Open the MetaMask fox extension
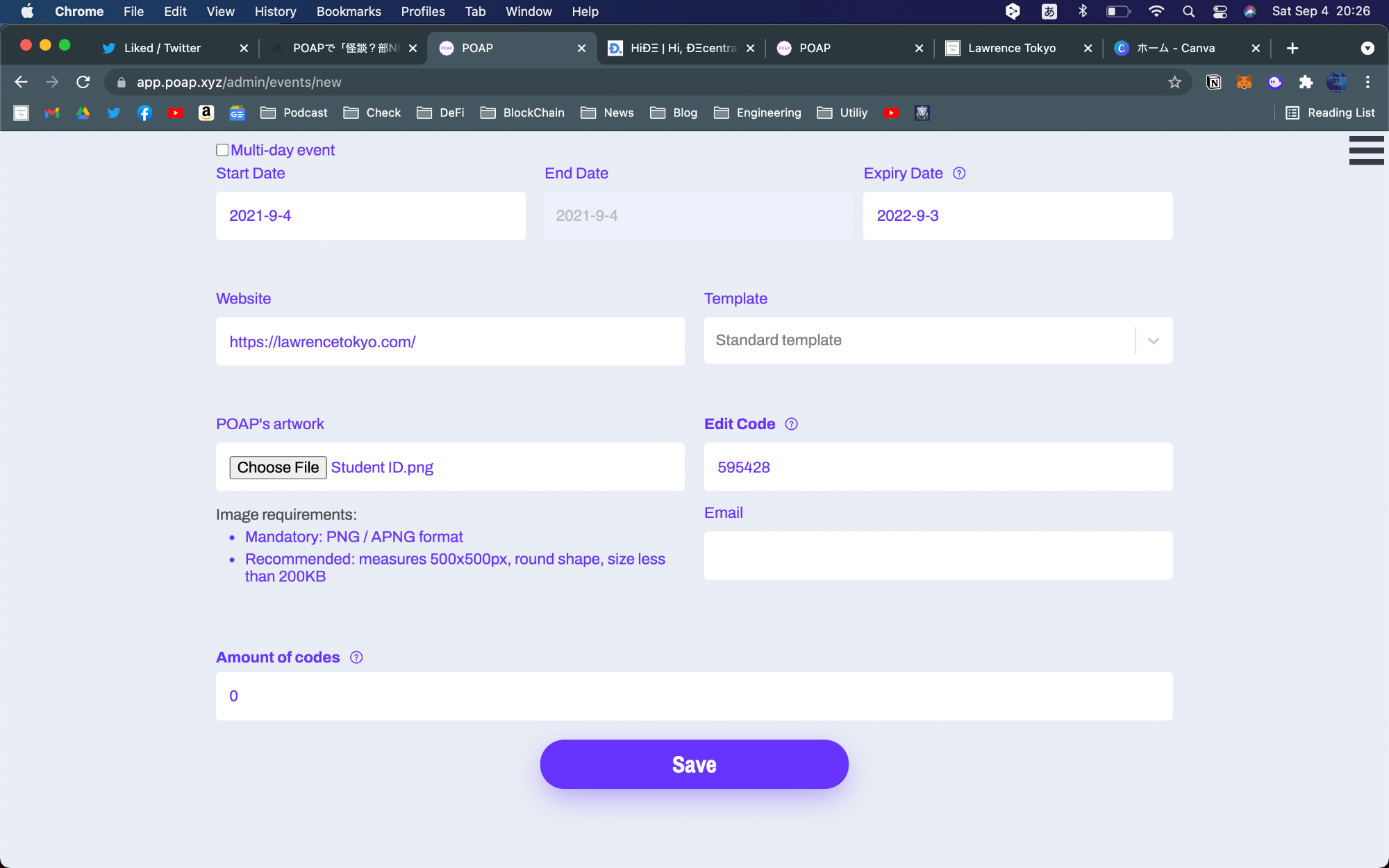 coord(1244,82)
